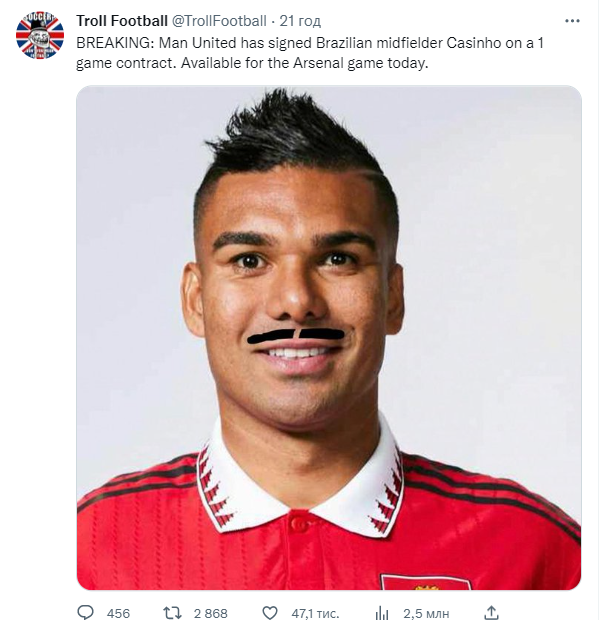Click the word BREAKING in tweet text
Viewport: 601px width, 620px height.
tap(112, 43)
